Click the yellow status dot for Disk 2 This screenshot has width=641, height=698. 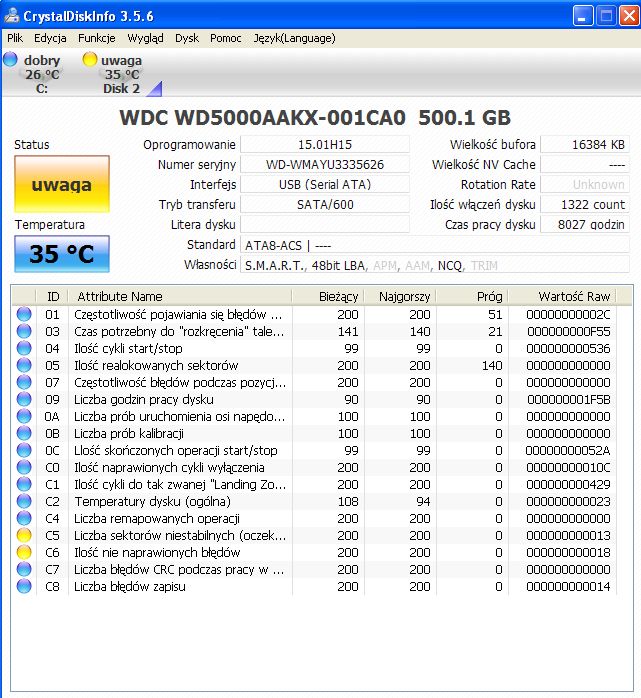90,59
